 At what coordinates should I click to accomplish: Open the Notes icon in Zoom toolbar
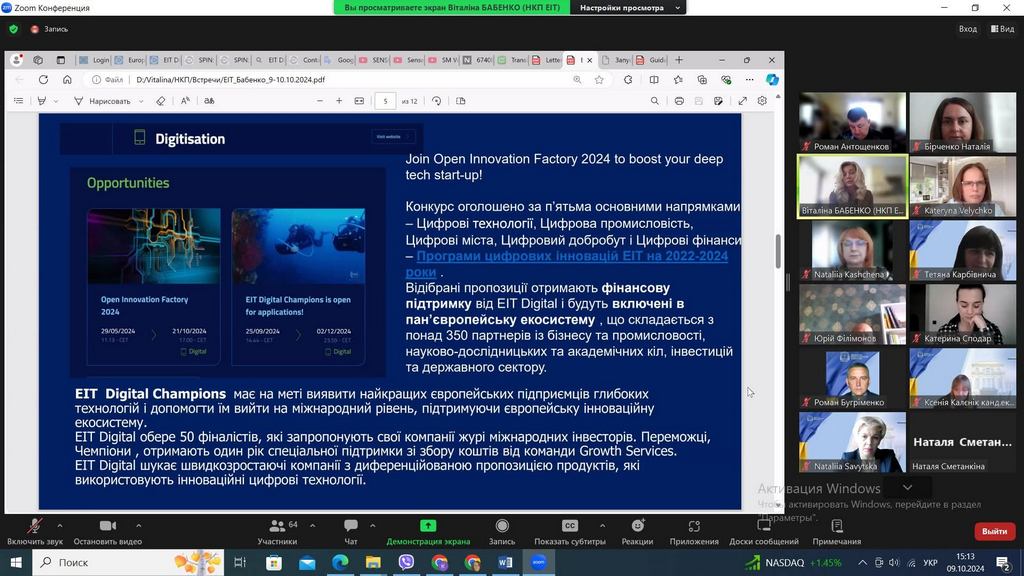[836, 527]
